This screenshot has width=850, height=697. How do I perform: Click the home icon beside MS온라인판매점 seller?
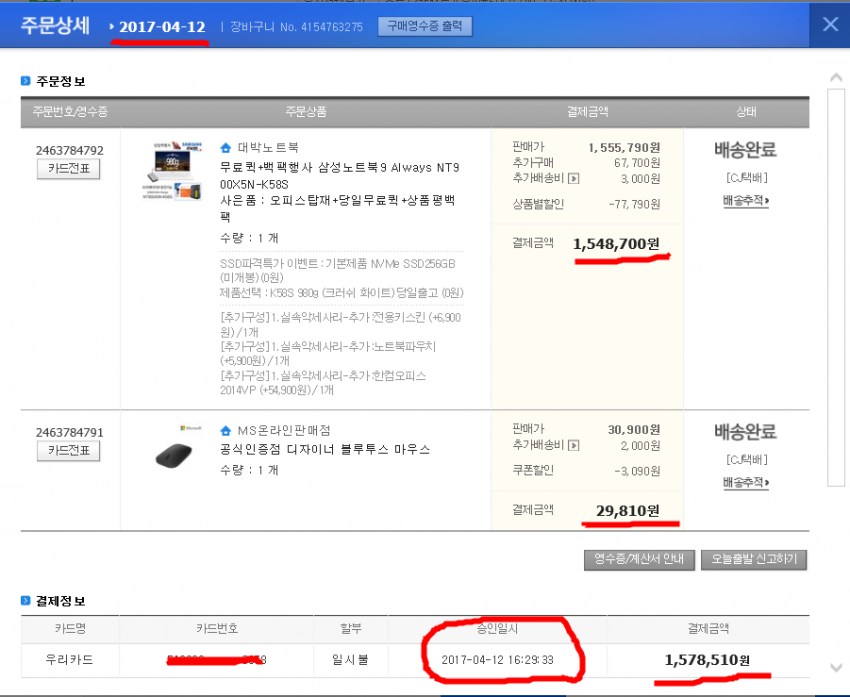(226, 430)
